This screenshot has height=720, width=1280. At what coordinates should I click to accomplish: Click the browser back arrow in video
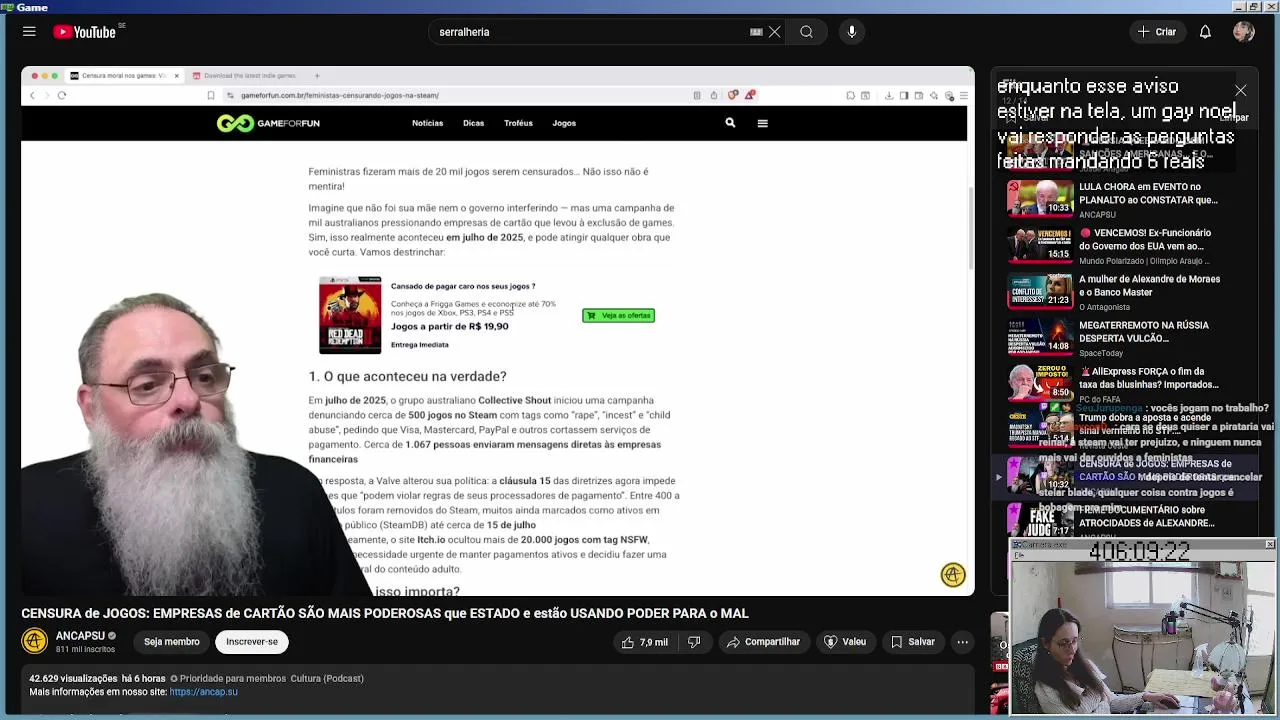[32, 95]
